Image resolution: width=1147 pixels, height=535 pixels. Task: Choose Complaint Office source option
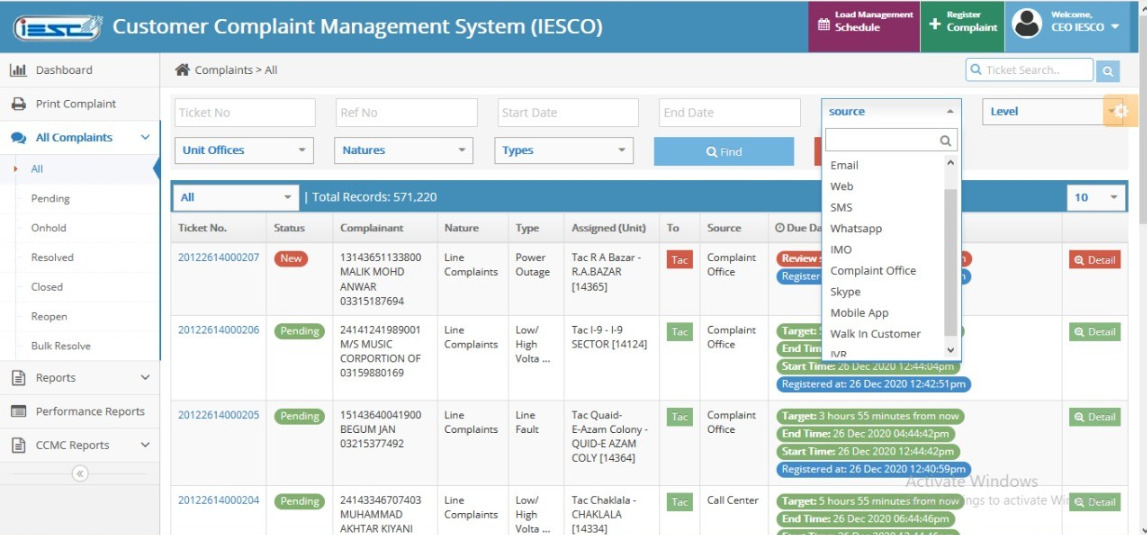(x=884, y=271)
